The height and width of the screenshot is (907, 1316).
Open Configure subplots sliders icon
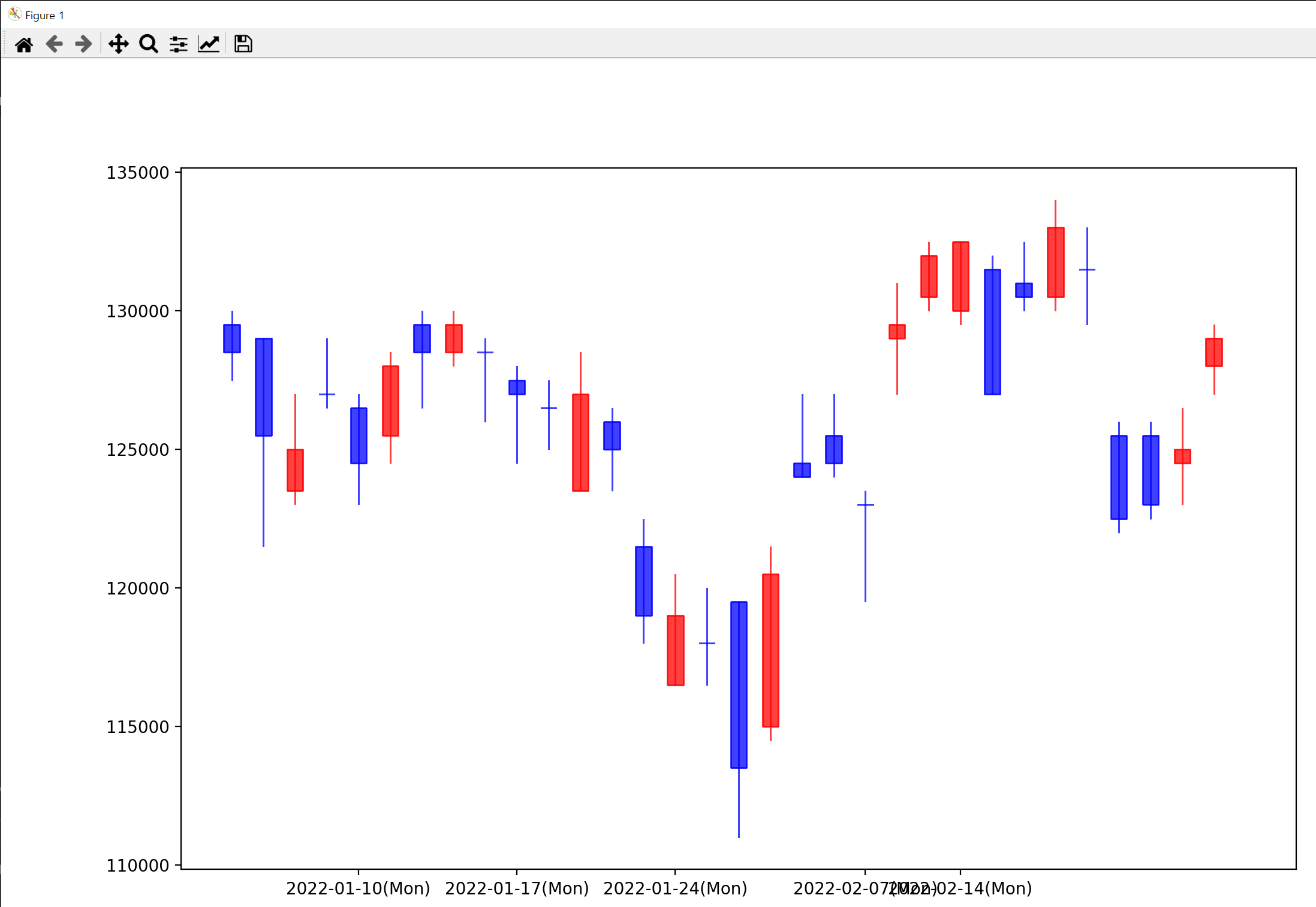tap(178, 44)
